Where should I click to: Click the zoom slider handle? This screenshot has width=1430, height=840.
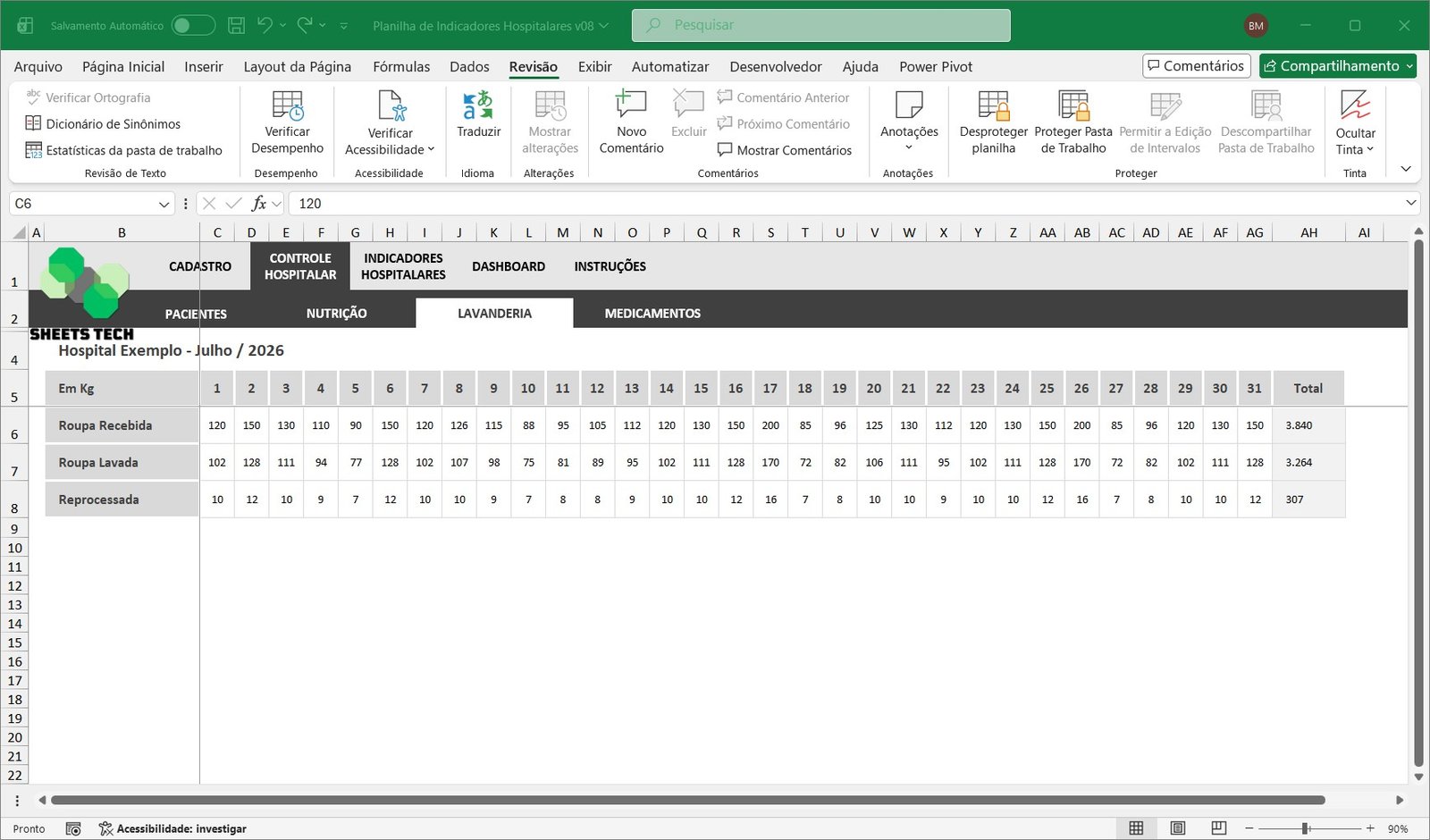1306,828
